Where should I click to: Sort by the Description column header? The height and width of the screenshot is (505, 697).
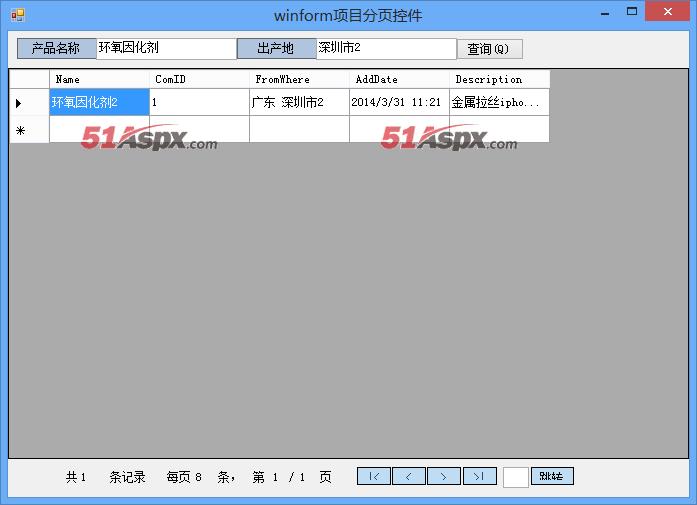[x=500, y=80]
